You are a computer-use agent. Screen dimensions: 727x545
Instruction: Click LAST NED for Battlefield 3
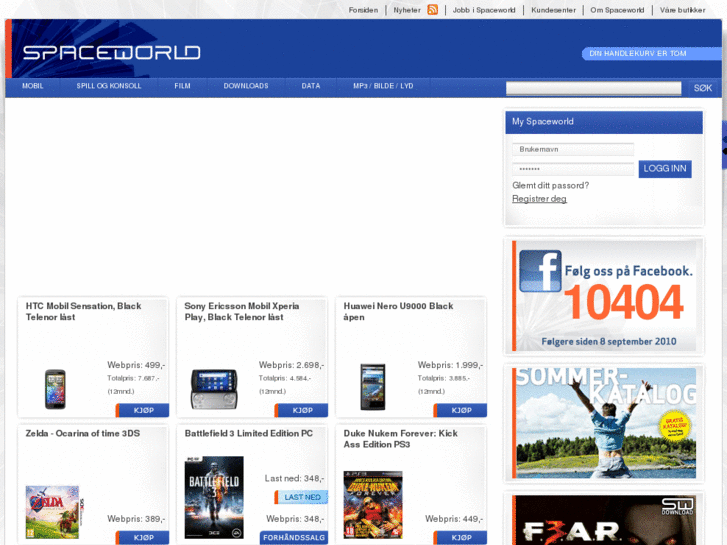(301, 497)
